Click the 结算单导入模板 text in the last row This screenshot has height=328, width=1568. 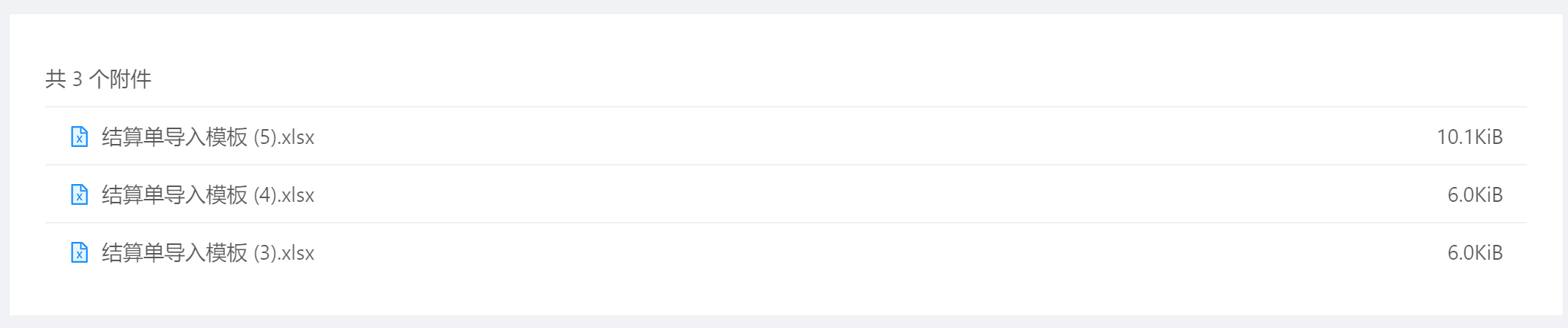click(174, 253)
